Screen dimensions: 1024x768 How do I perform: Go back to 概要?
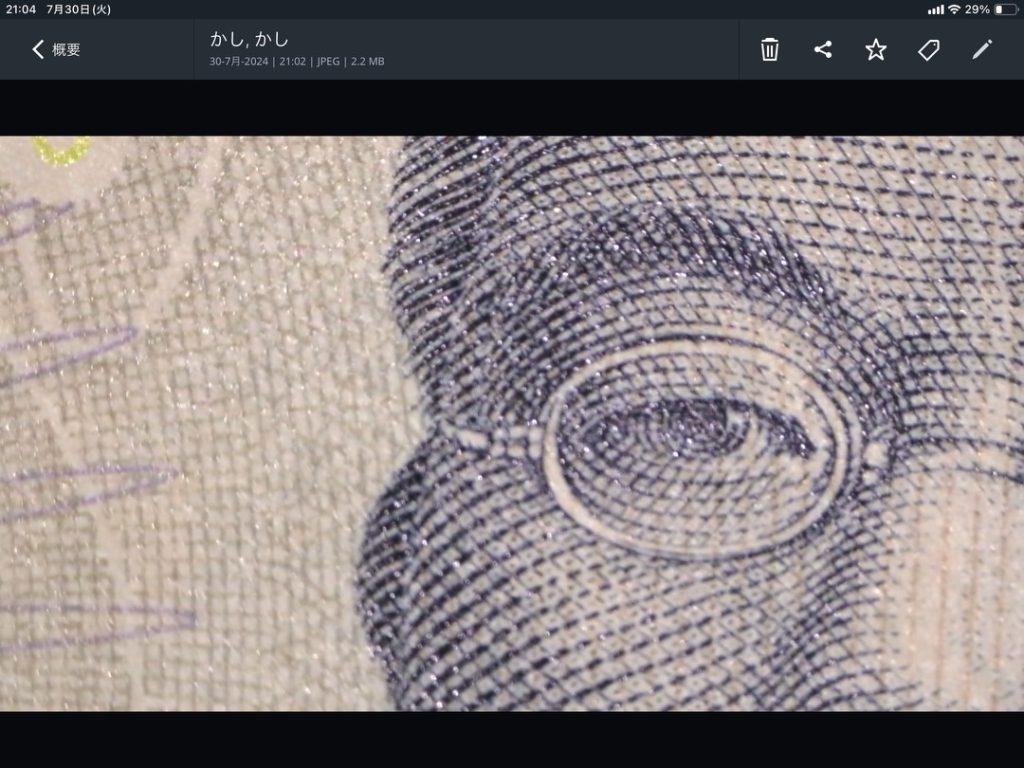pos(56,50)
